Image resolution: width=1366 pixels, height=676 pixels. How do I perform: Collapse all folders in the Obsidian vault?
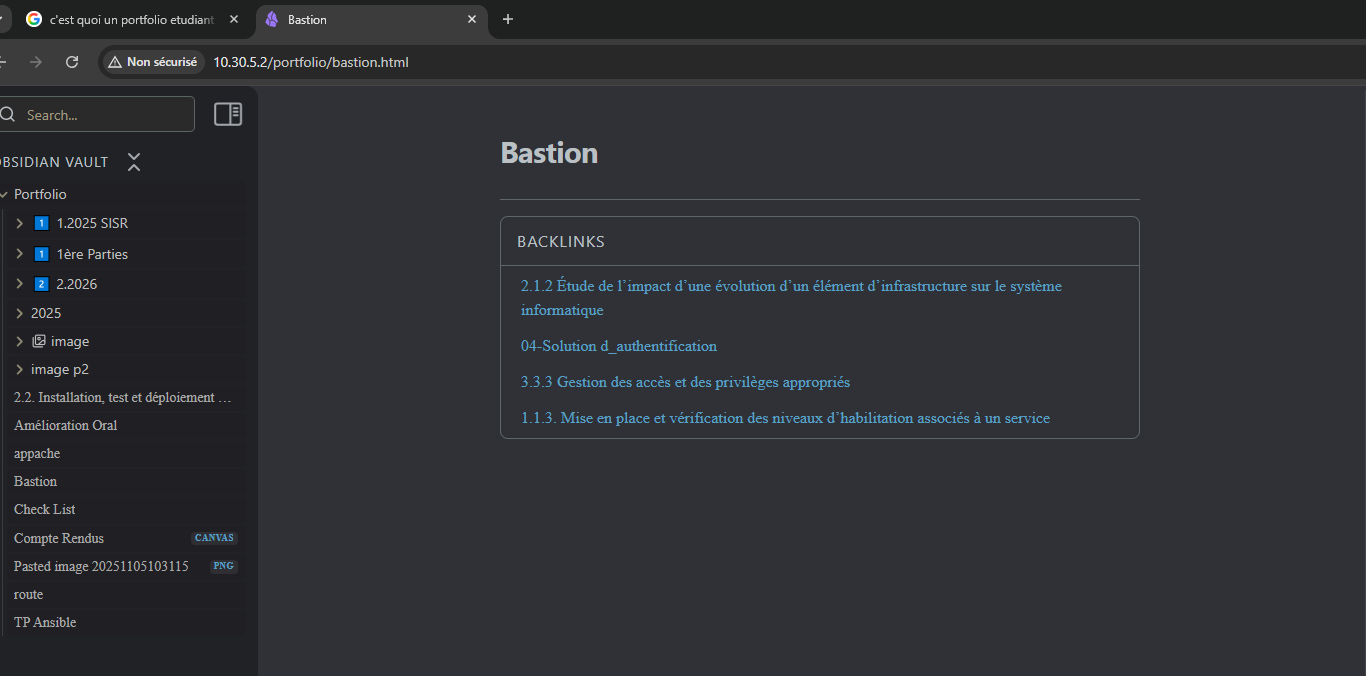[134, 162]
